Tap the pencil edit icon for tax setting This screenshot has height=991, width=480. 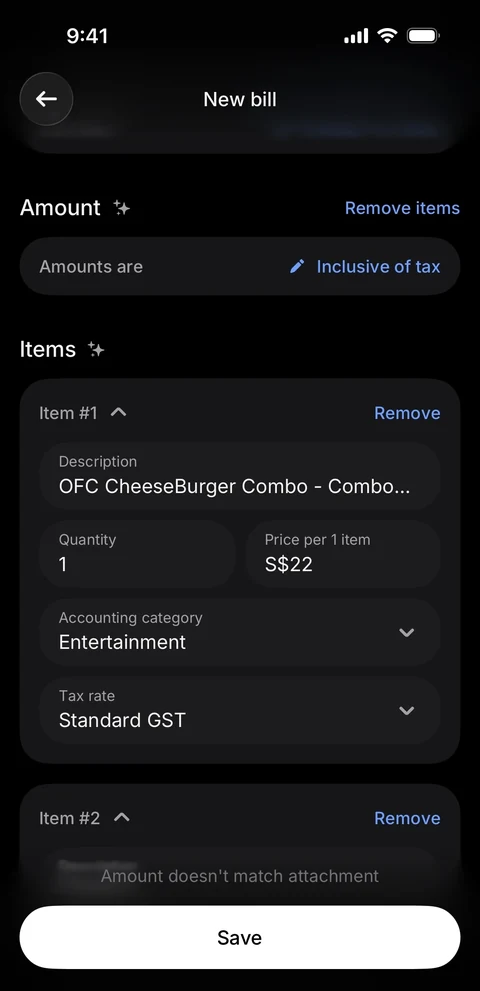point(297,267)
